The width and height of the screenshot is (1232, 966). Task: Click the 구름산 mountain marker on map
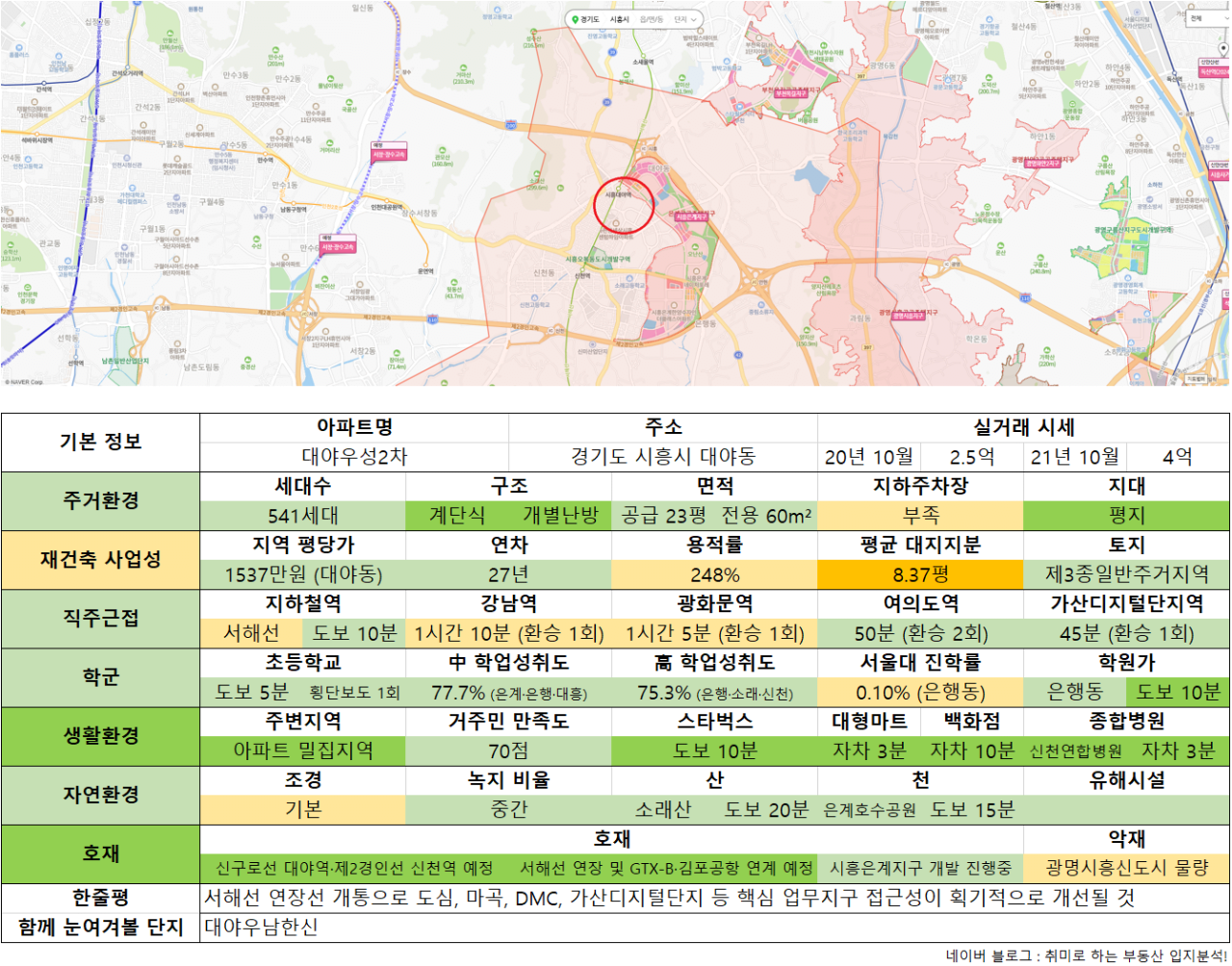[x=1040, y=267]
